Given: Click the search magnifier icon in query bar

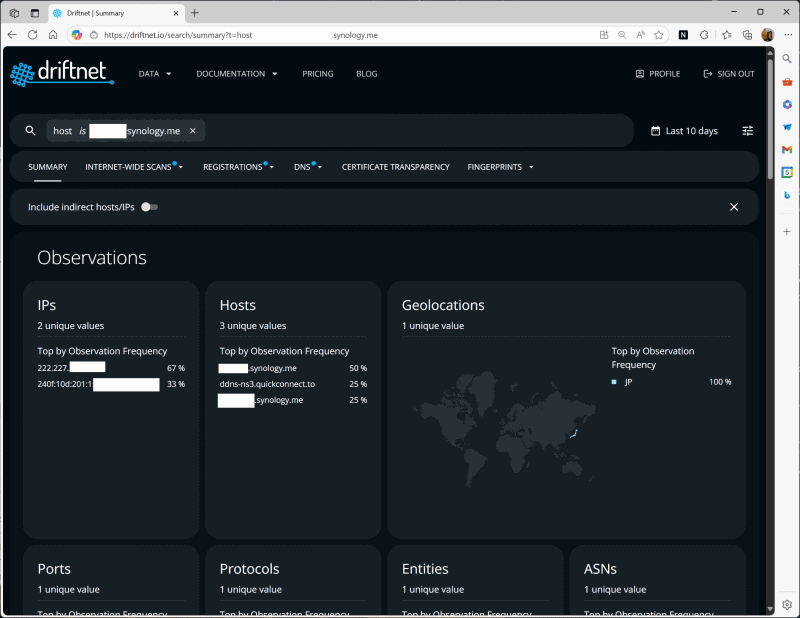Looking at the screenshot, I should coord(31,131).
